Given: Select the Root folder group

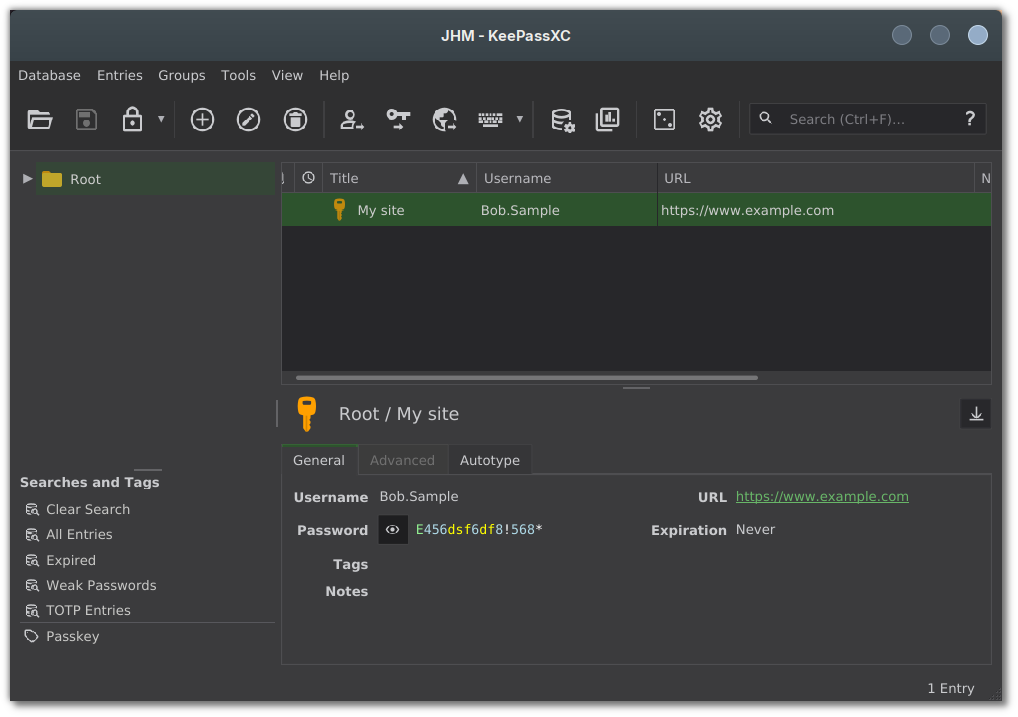Looking at the screenshot, I should [155, 179].
